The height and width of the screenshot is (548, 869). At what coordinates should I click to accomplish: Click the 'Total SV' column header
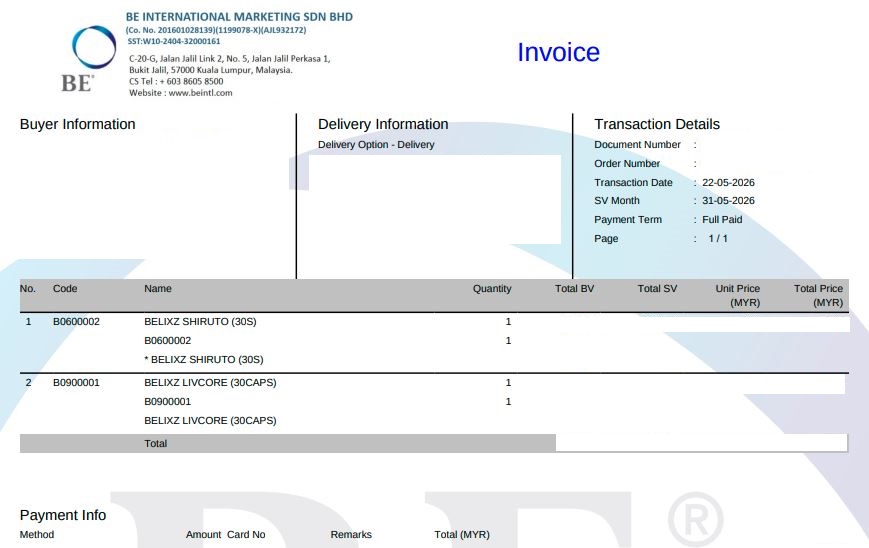click(657, 289)
